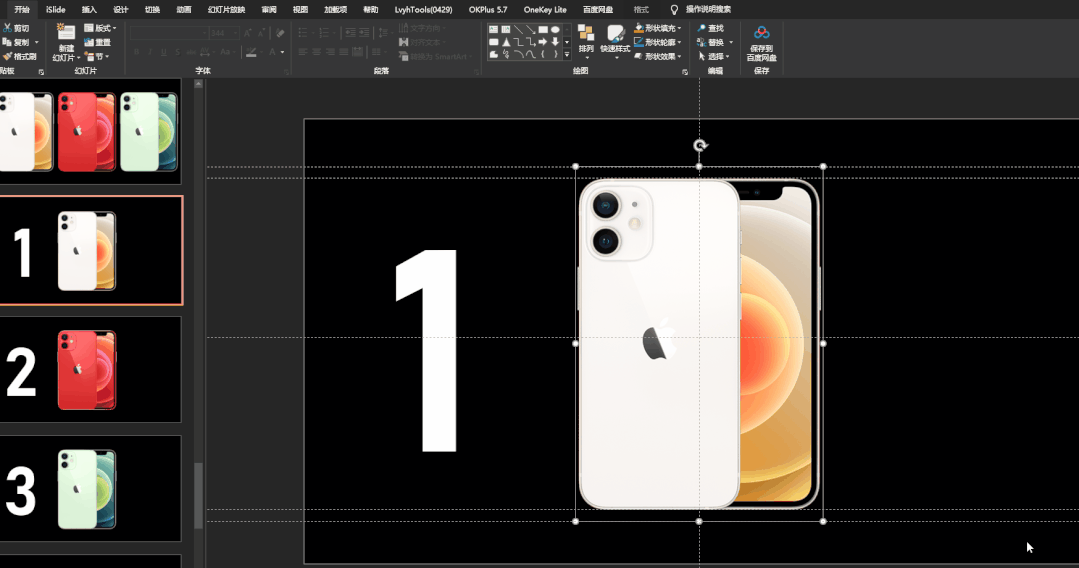The width and height of the screenshot is (1079, 568).
Task: Click the Find (查找) magnifier icon
Action: click(x=701, y=28)
